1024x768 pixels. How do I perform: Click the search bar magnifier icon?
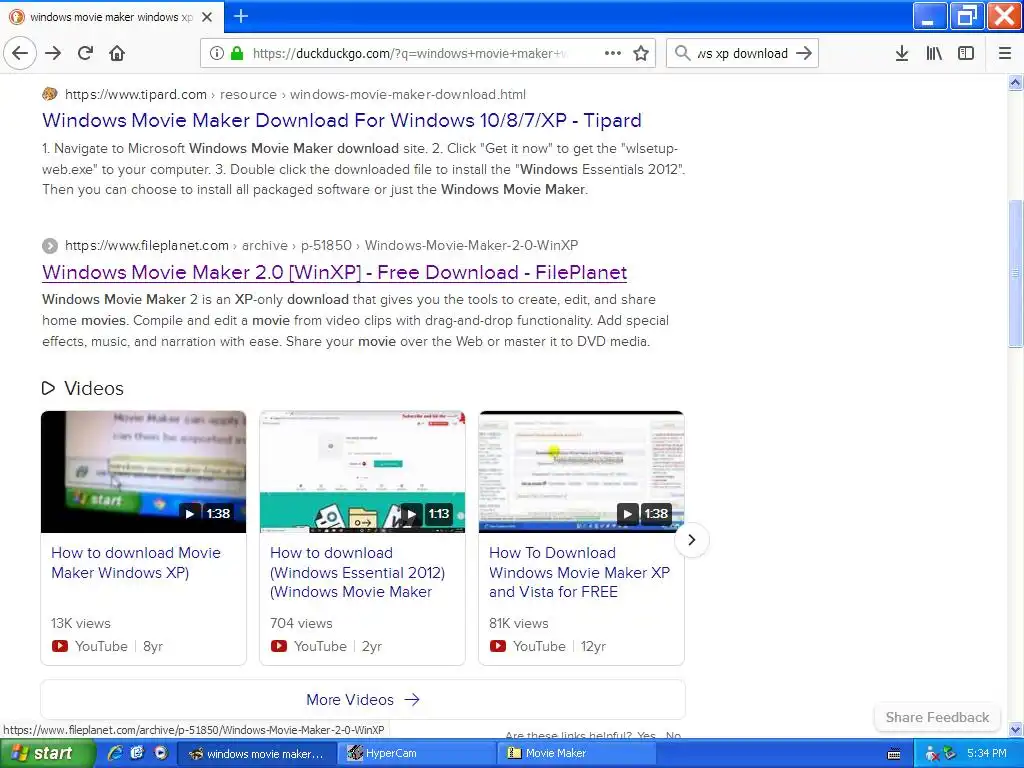coord(682,54)
